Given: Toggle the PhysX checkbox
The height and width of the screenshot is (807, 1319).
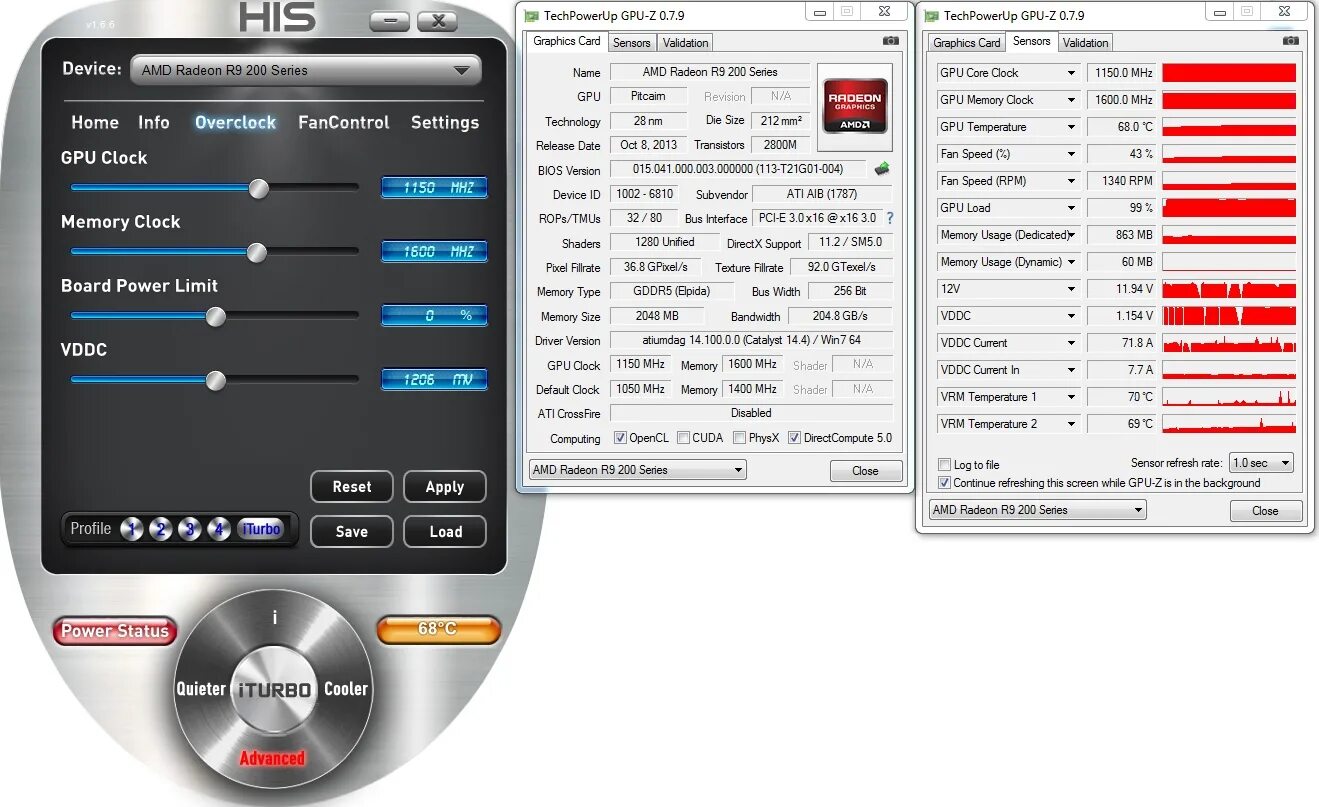Looking at the screenshot, I should click(x=739, y=438).
